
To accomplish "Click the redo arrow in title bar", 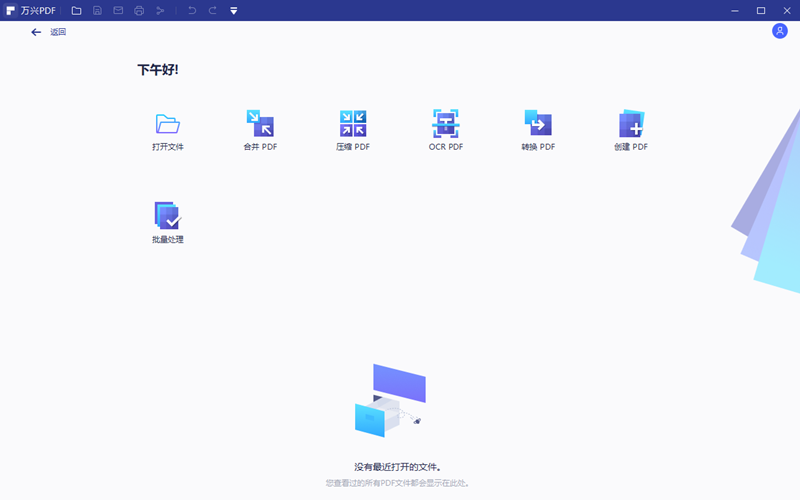I will pyautogui.click(x=212, y=10).
